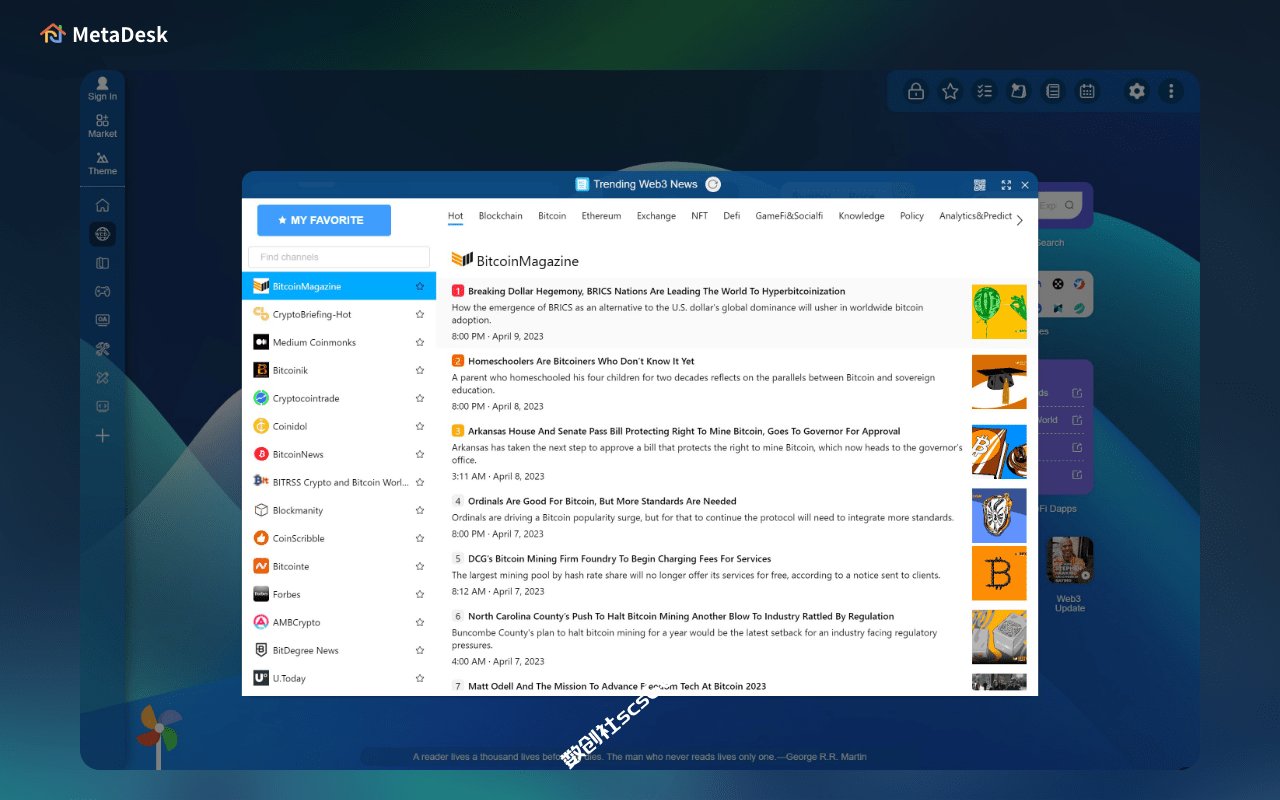The image size is (1280, 800).
Task: Open the book icon in sidebar
Action: click(102, 263)
